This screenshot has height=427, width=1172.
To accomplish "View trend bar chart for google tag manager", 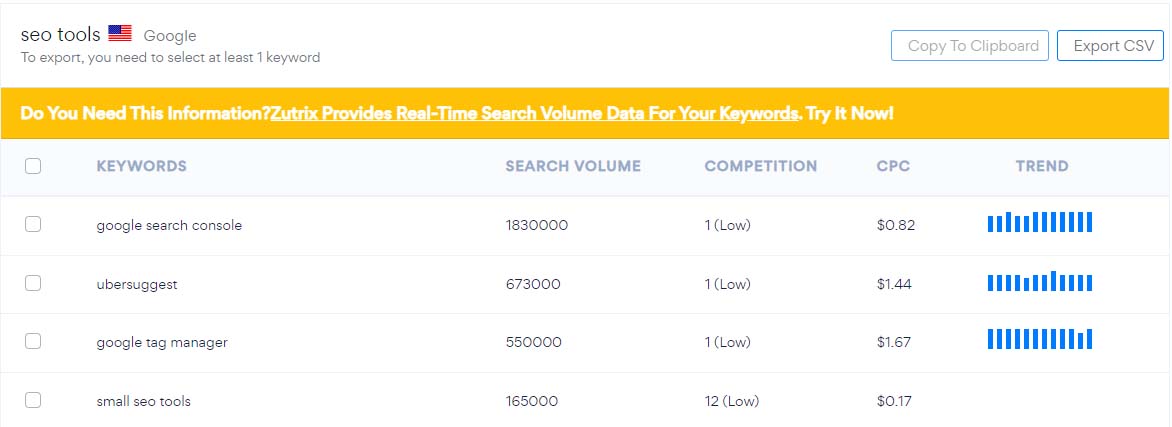I will click(x=1040, y=339).
